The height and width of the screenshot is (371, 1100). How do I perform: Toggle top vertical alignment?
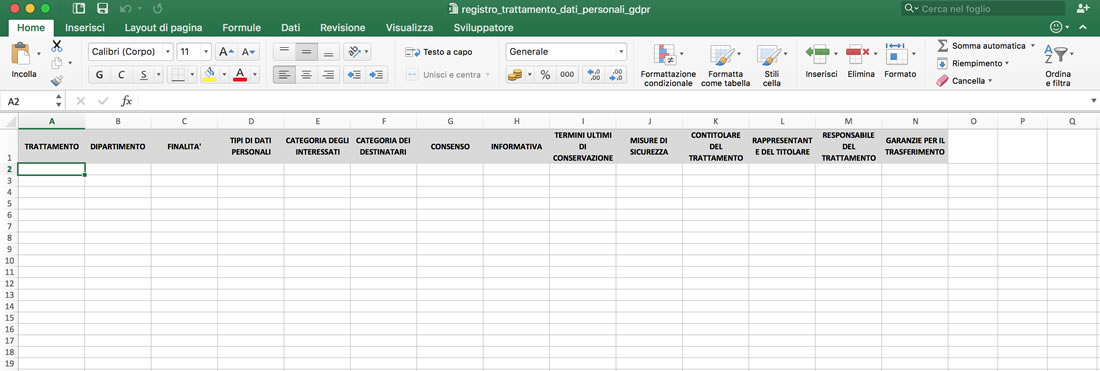coord(284,52)
